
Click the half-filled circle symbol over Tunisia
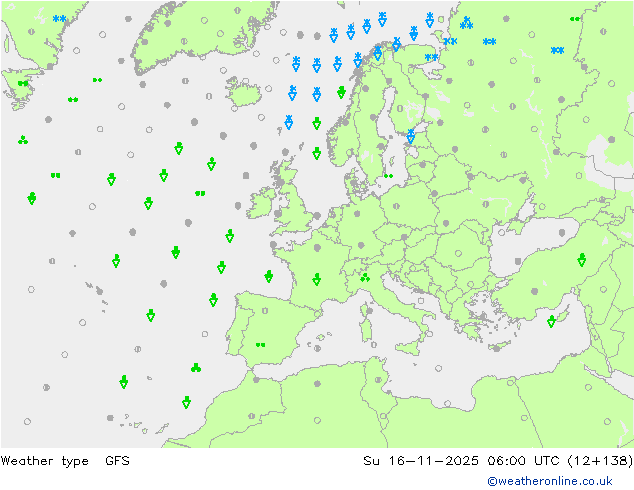point(378,380)
